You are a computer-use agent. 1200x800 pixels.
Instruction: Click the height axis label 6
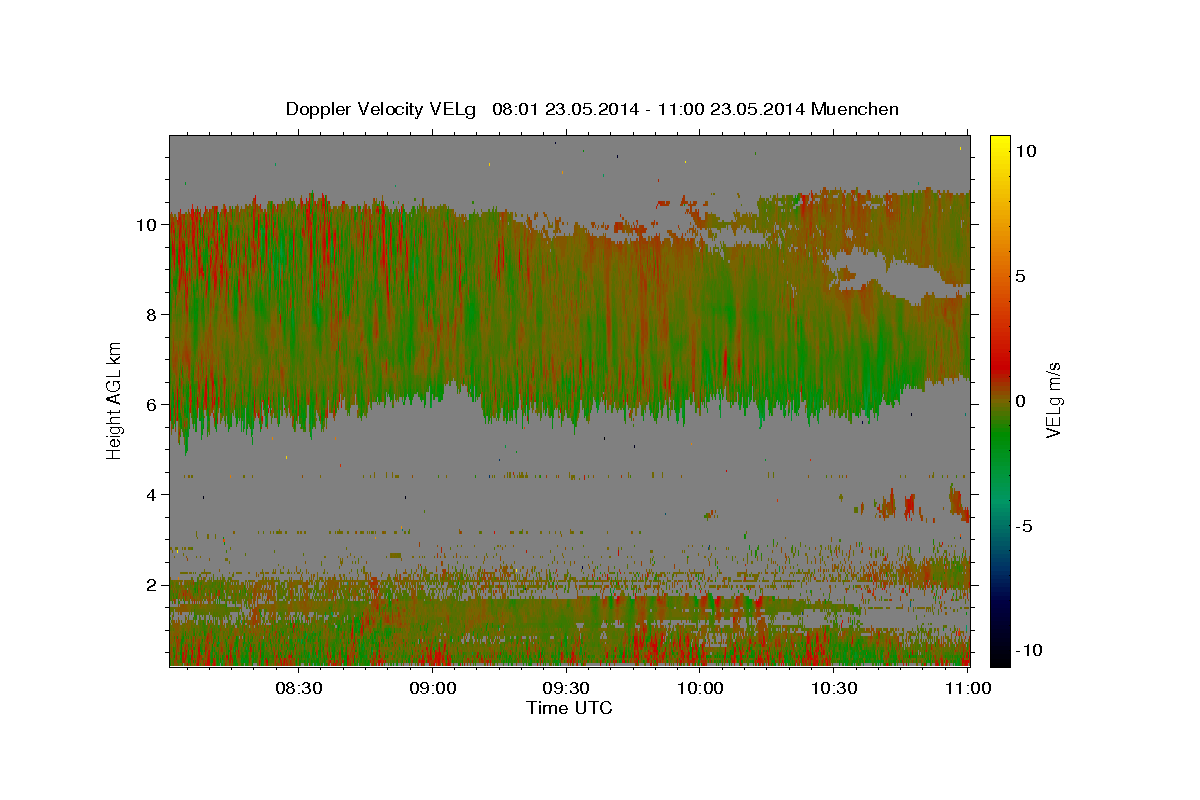tap(151, 404)
